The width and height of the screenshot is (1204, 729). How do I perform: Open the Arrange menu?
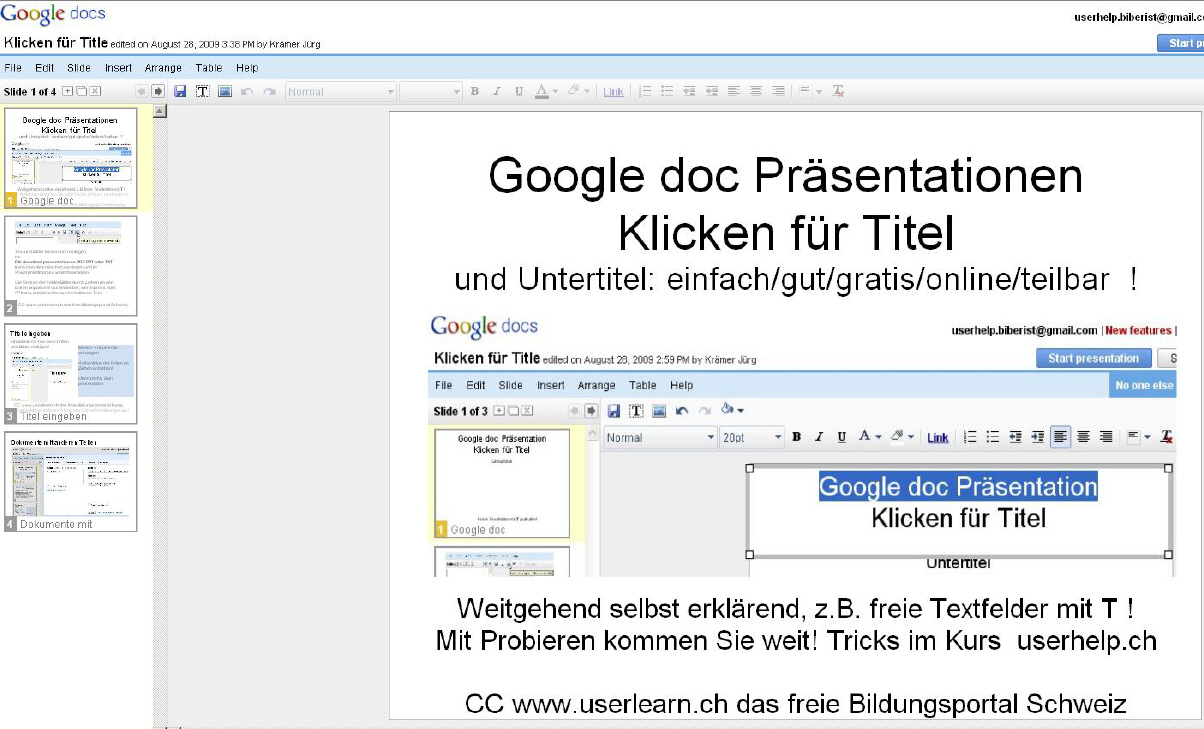coord(163,68)
